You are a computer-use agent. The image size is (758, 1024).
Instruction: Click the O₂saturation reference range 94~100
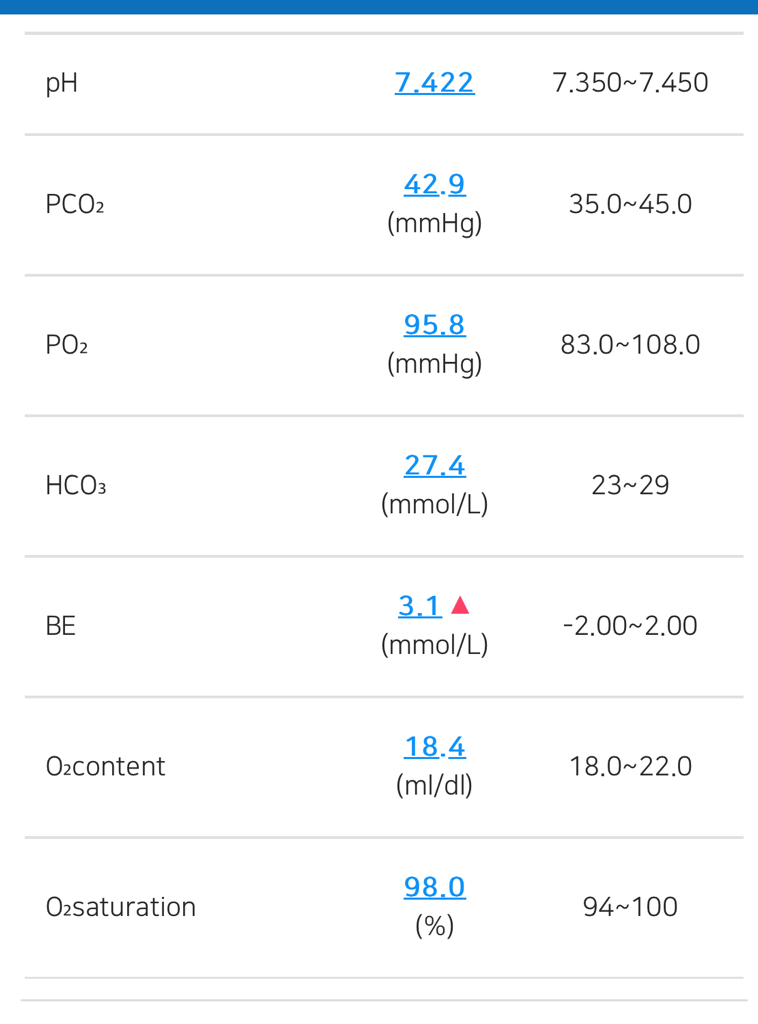click(x=630, y=907)
